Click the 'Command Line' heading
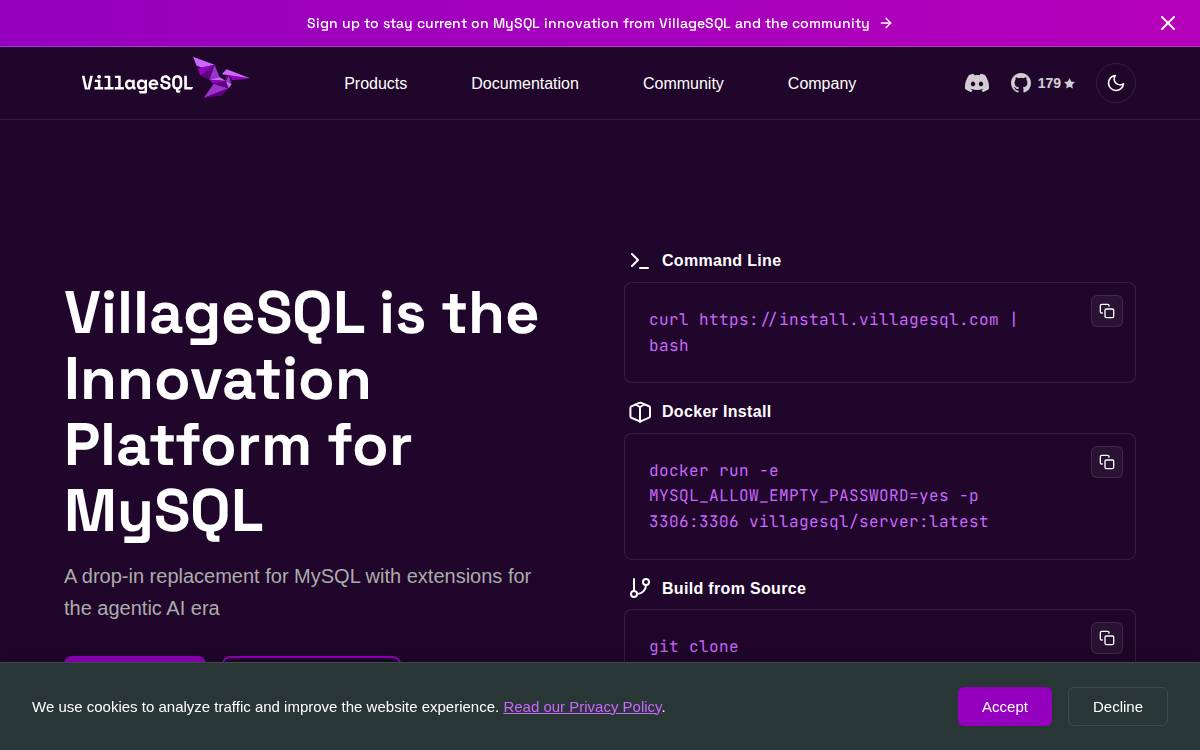The image size is (1200, 750). coord(721,261)
